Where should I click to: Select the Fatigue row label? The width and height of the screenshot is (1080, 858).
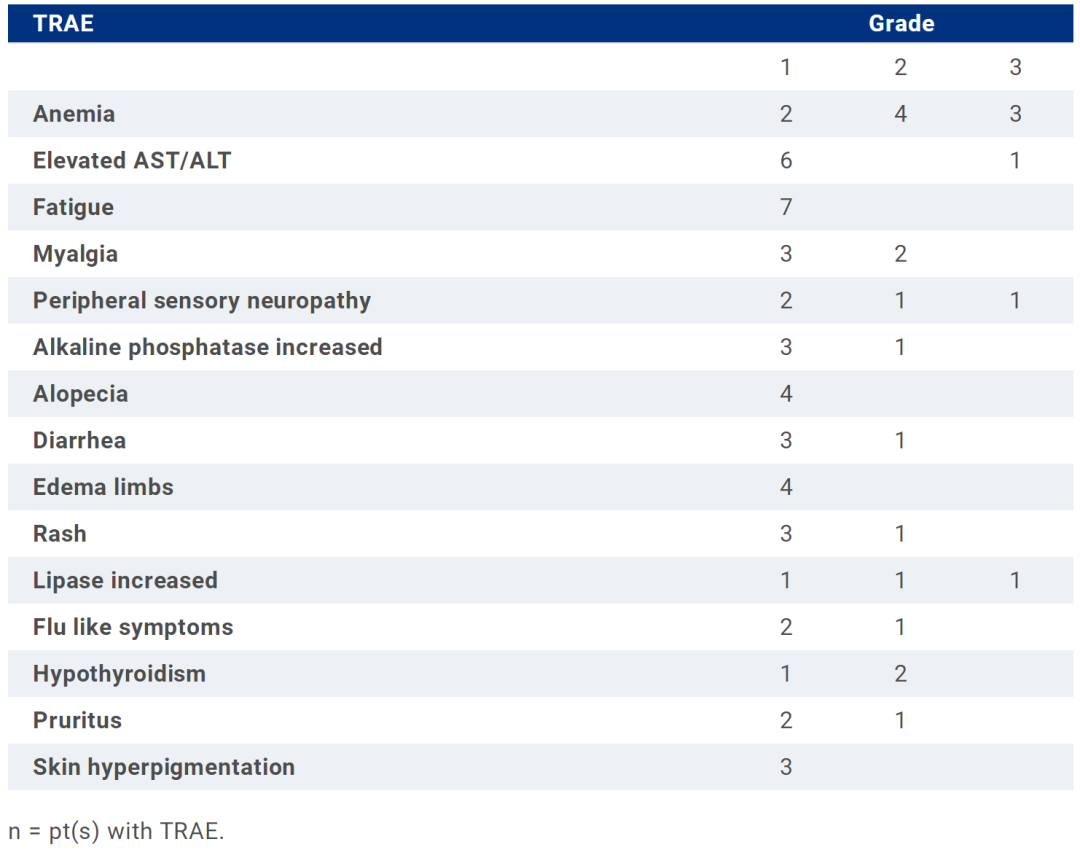click(x=73, y=207)
